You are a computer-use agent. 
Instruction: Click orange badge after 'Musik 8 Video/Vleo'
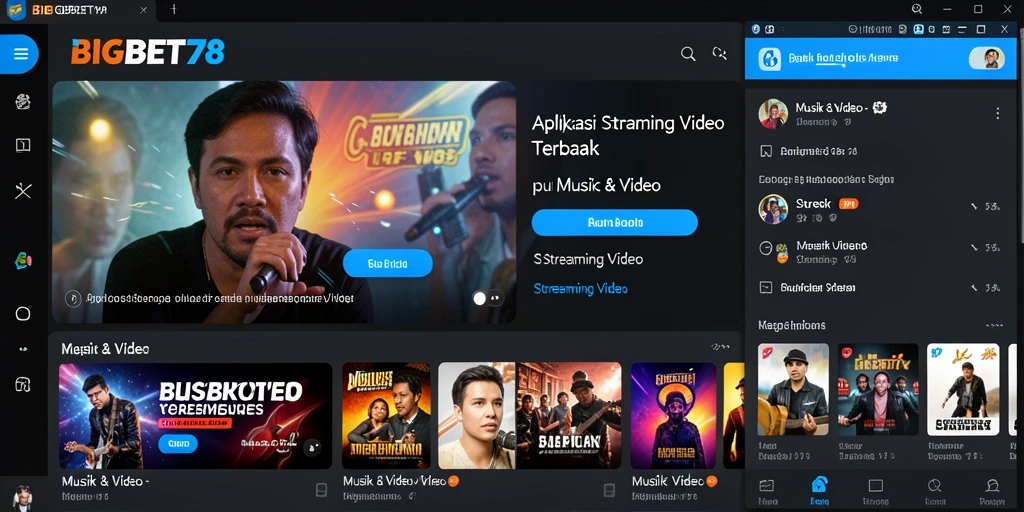[x=453, y=481]
